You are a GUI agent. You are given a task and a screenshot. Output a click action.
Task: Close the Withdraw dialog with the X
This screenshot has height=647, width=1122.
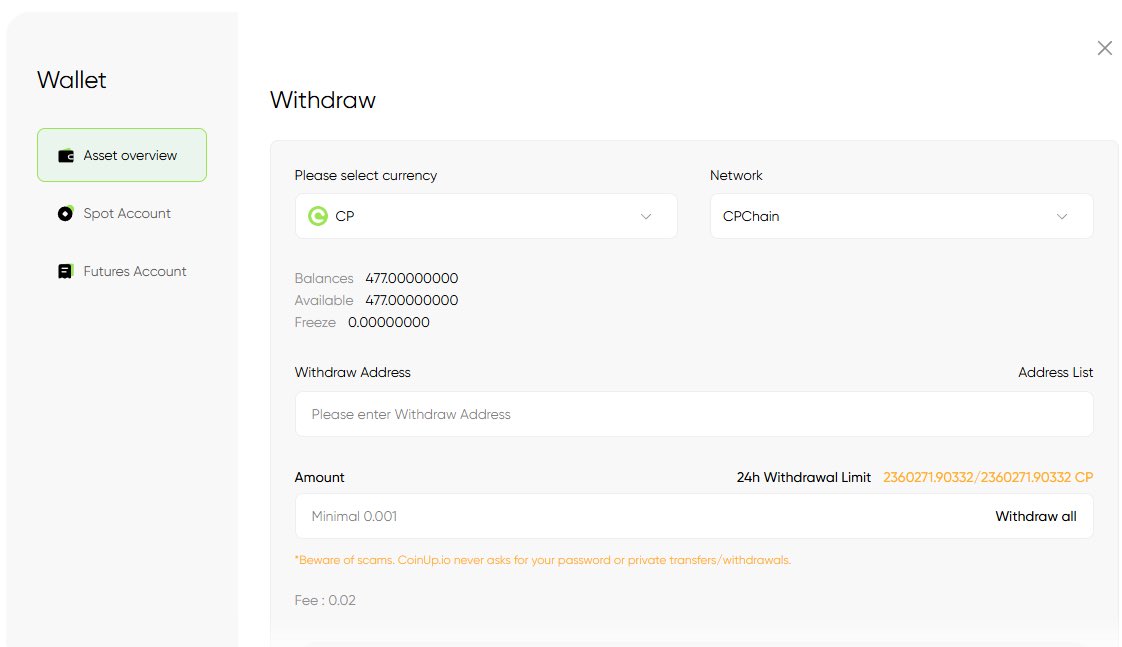(x=1105, y=48)
